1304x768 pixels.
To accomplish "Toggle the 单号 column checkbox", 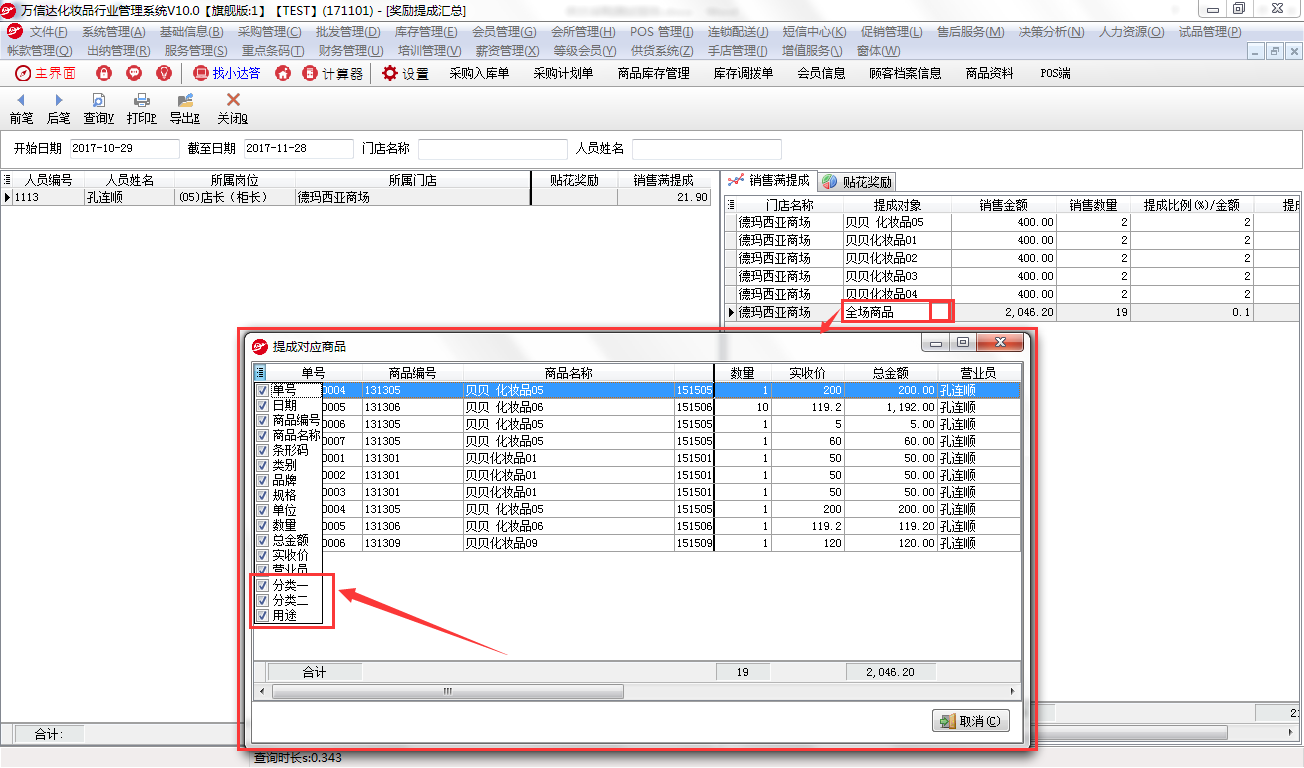I will tap(262, 390).
